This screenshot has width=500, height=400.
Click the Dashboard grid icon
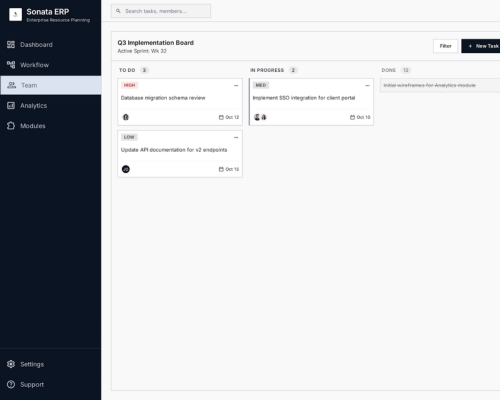pyautogui.click(x=11, y=45)
